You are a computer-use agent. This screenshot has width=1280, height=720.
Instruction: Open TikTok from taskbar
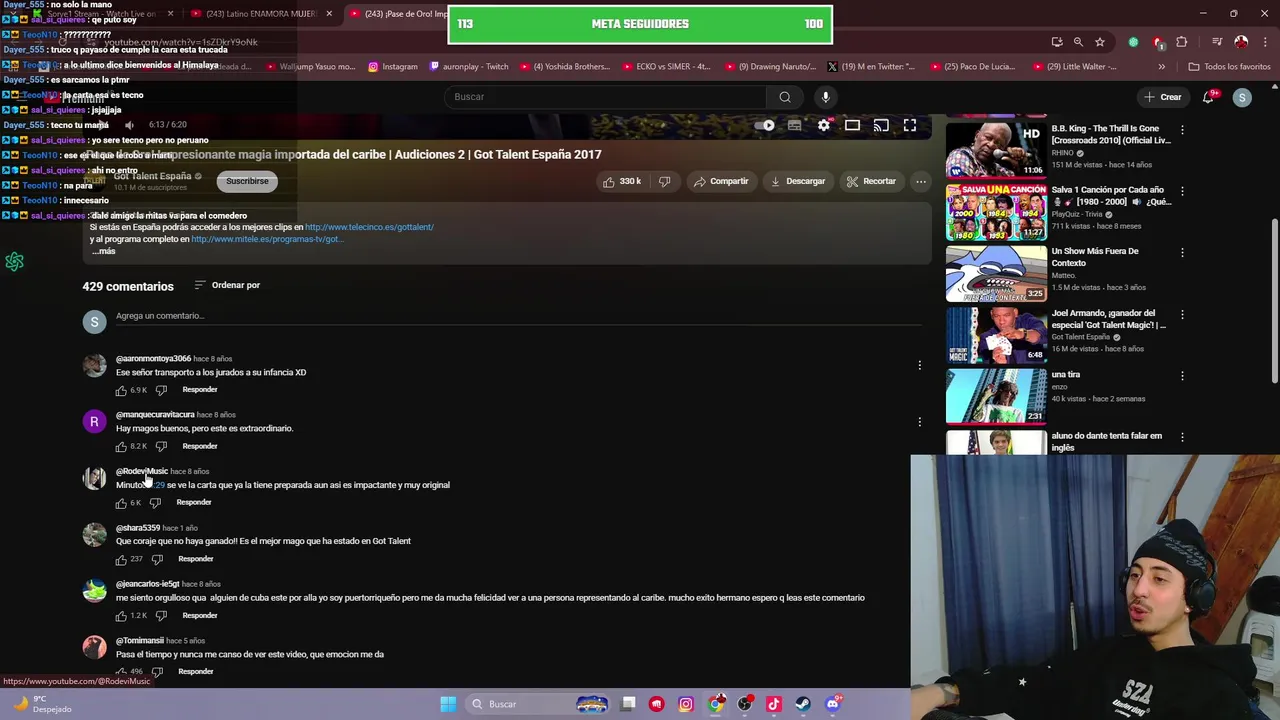[x=774, y=704]
